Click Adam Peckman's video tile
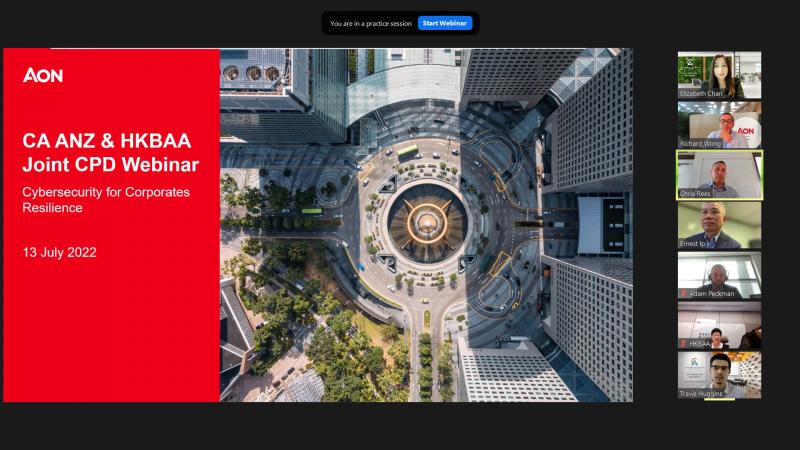Screen dimensions: 800x450 [719, 274]
